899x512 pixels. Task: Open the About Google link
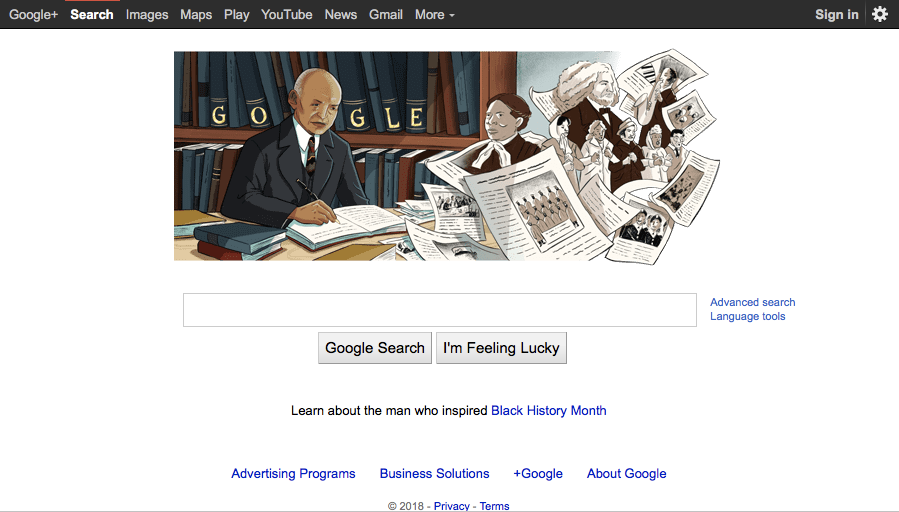coord(626,474)
